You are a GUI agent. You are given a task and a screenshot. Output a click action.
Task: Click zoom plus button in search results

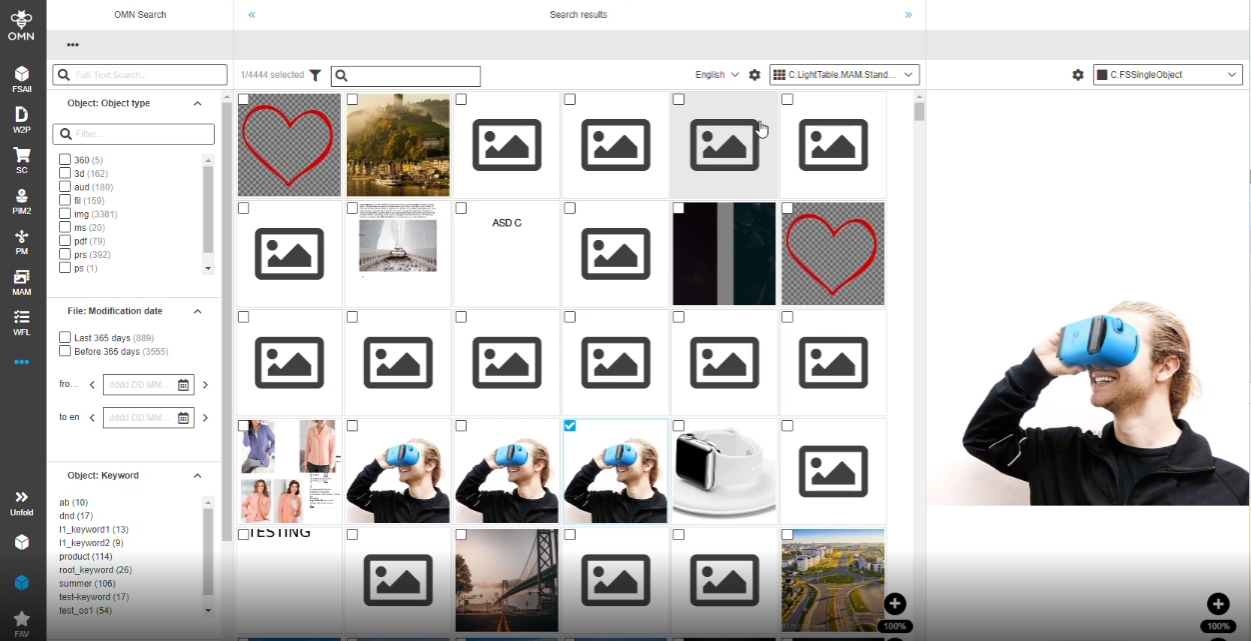coord(895,603)
